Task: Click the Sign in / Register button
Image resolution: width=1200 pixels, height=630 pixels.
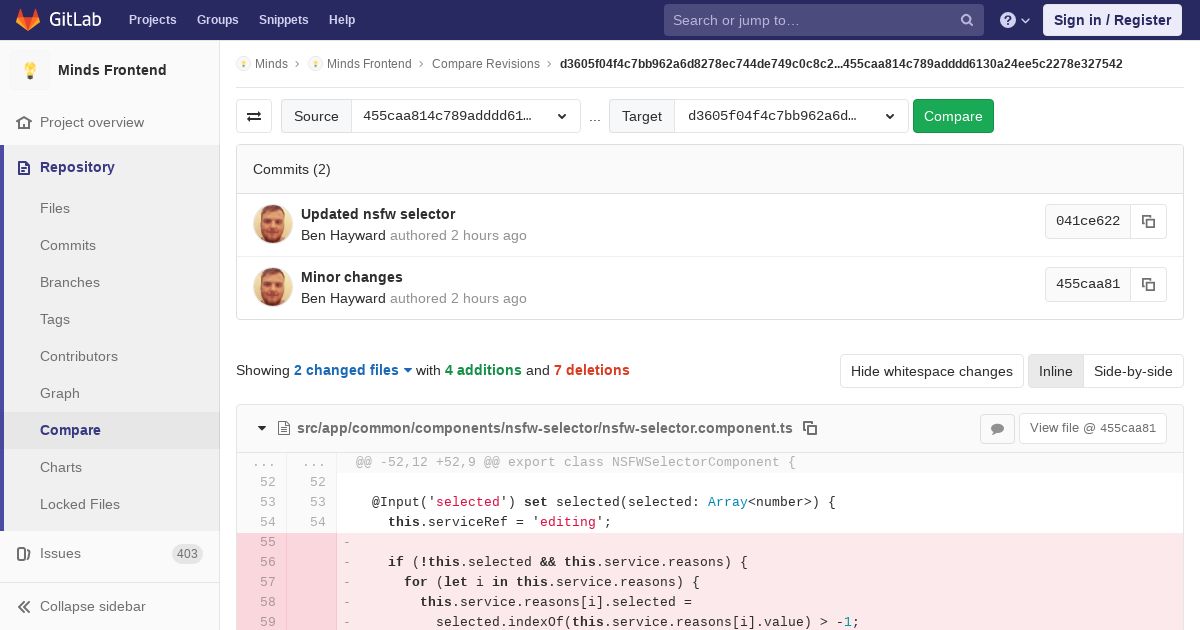Action: click(1112, 20)
